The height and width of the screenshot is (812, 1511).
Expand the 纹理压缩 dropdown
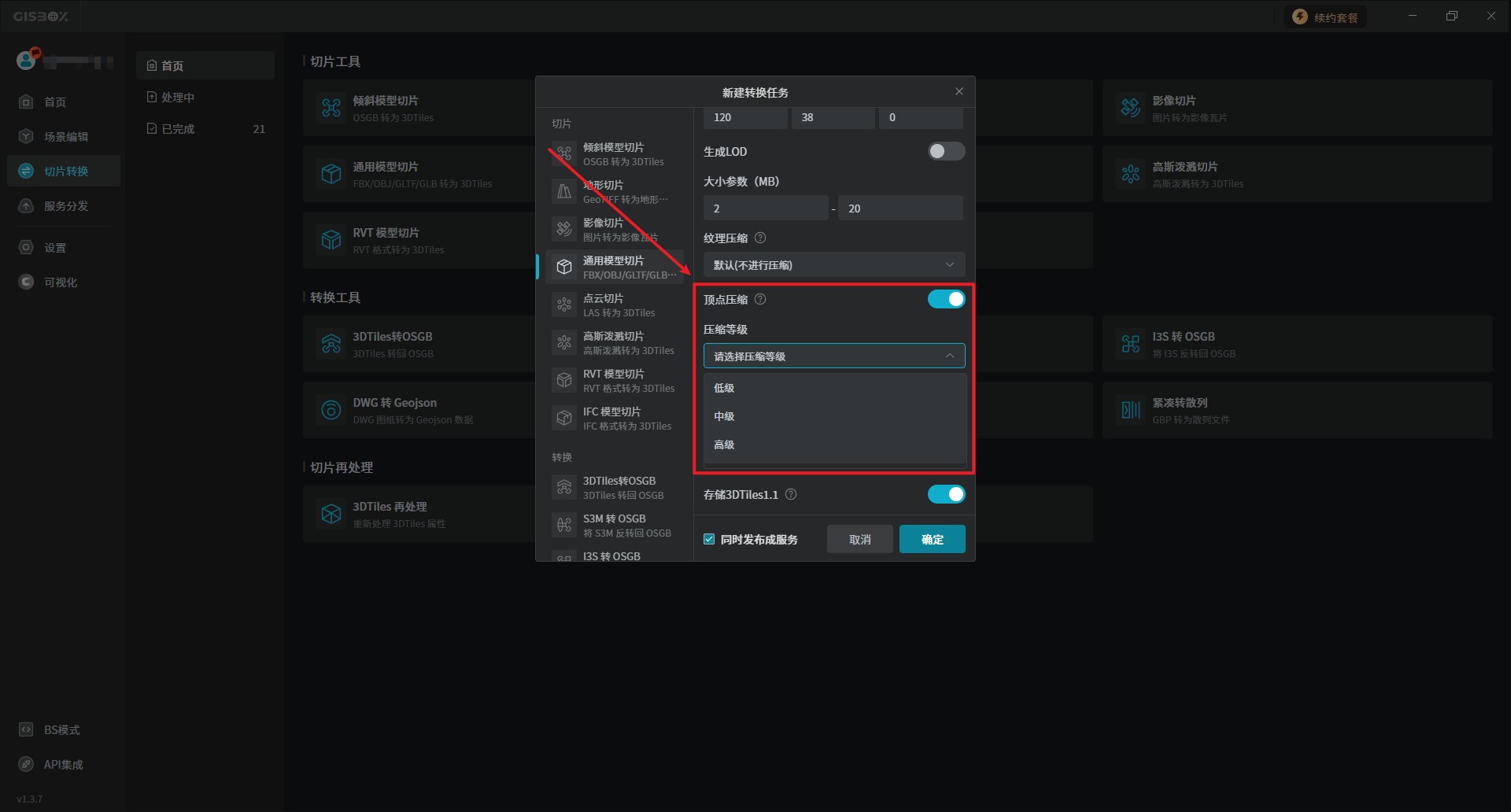833,265
